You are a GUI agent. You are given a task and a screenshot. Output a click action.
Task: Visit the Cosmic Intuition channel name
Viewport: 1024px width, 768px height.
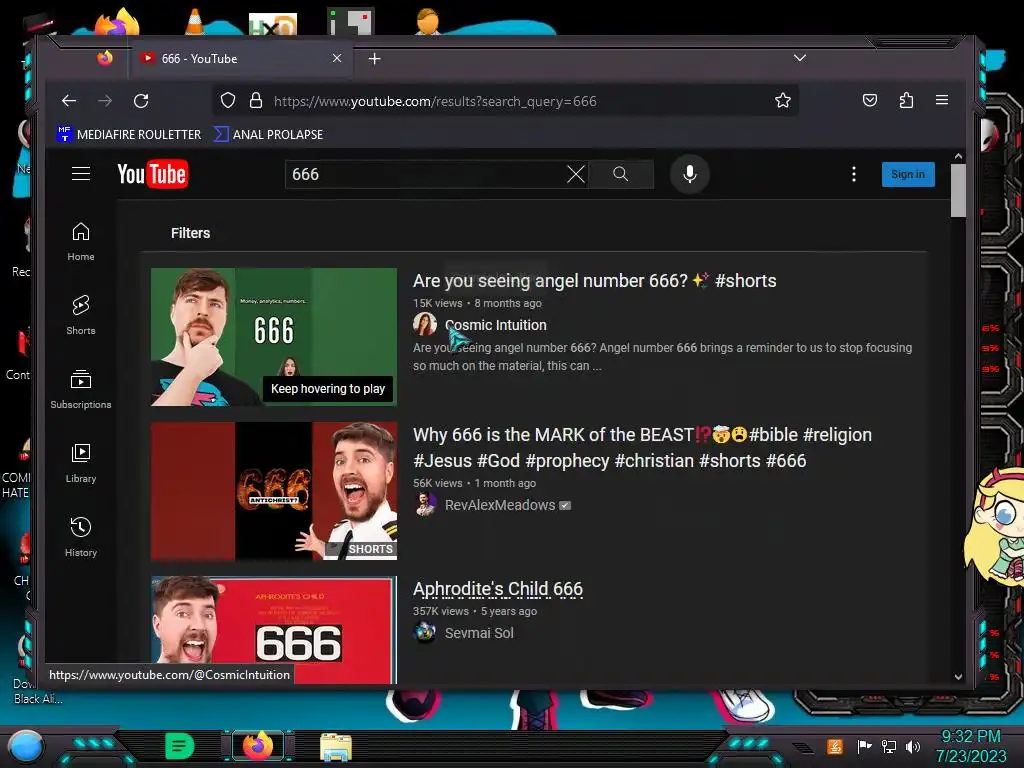click(496, 325)
